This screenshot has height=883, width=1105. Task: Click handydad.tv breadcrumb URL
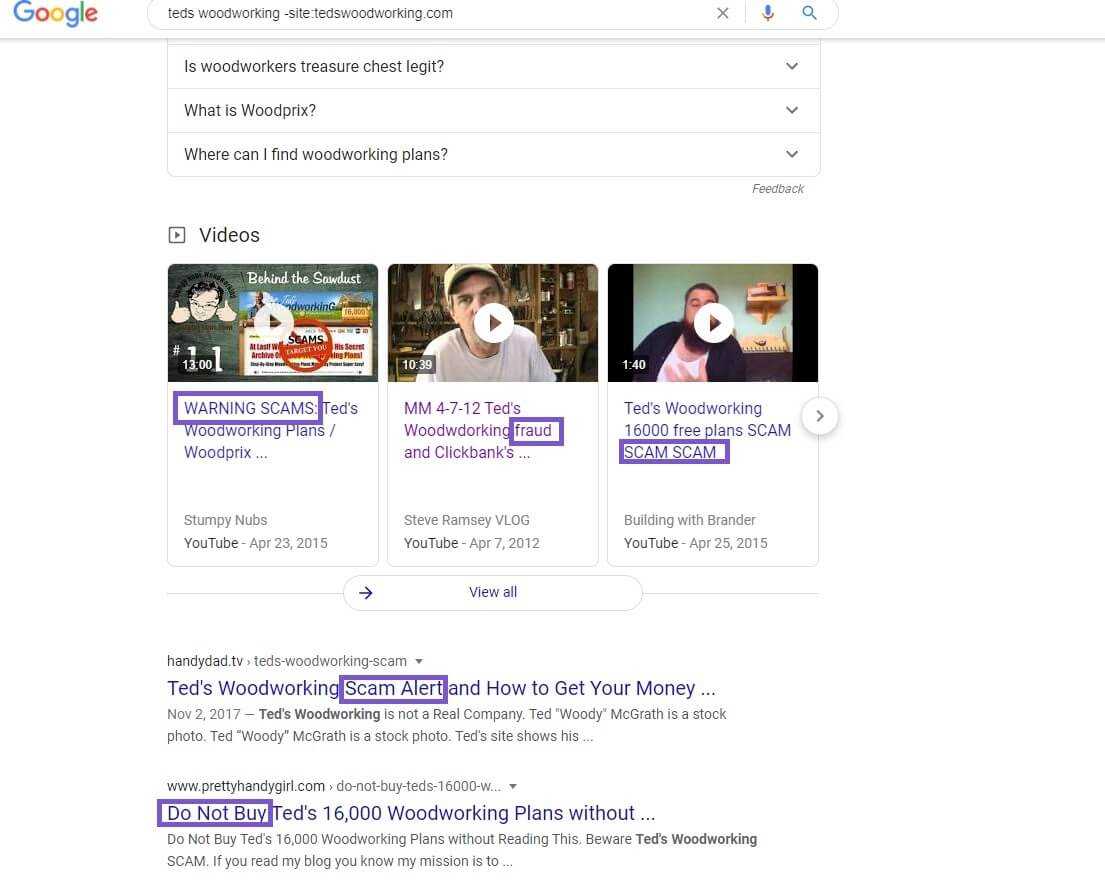[x=287, y=662]
